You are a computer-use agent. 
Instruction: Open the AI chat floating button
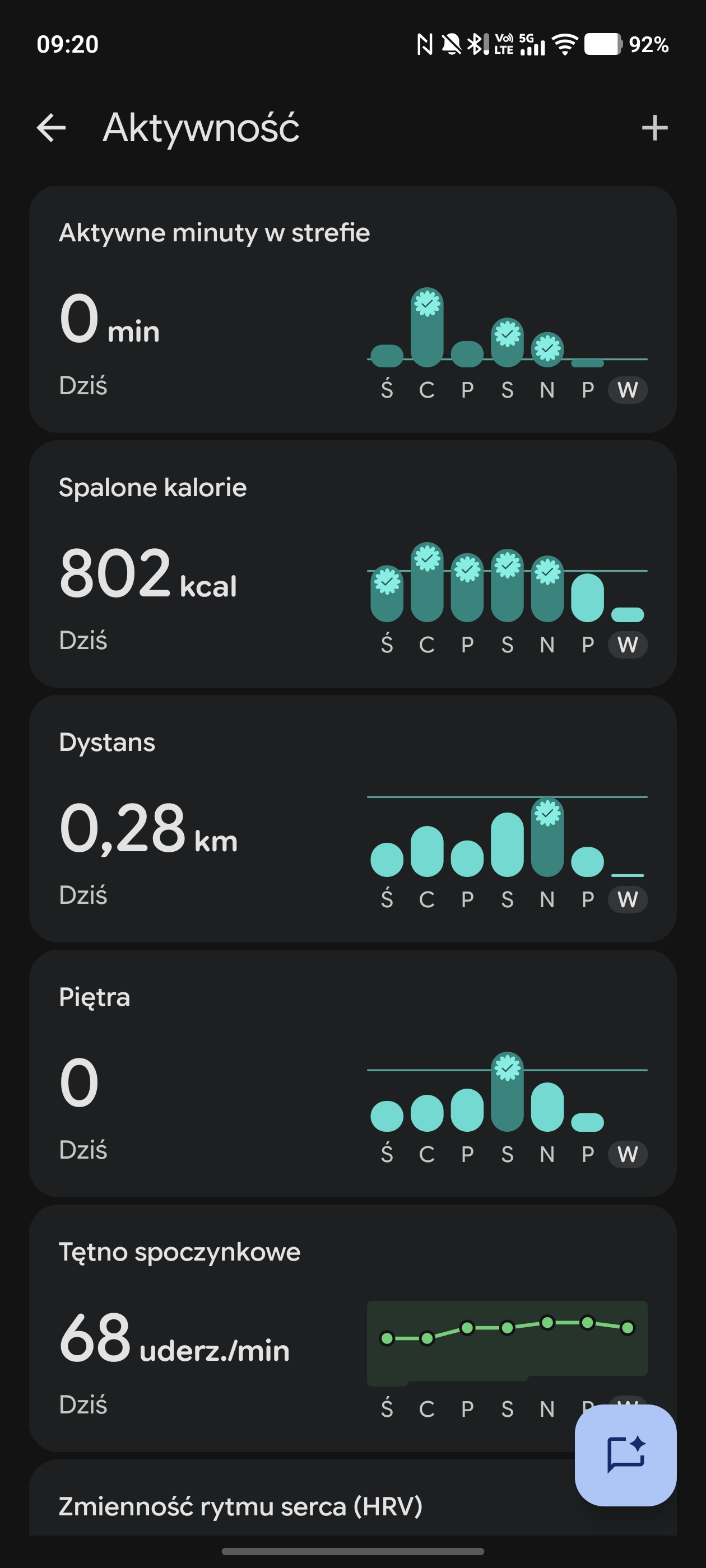point(625,1454)
